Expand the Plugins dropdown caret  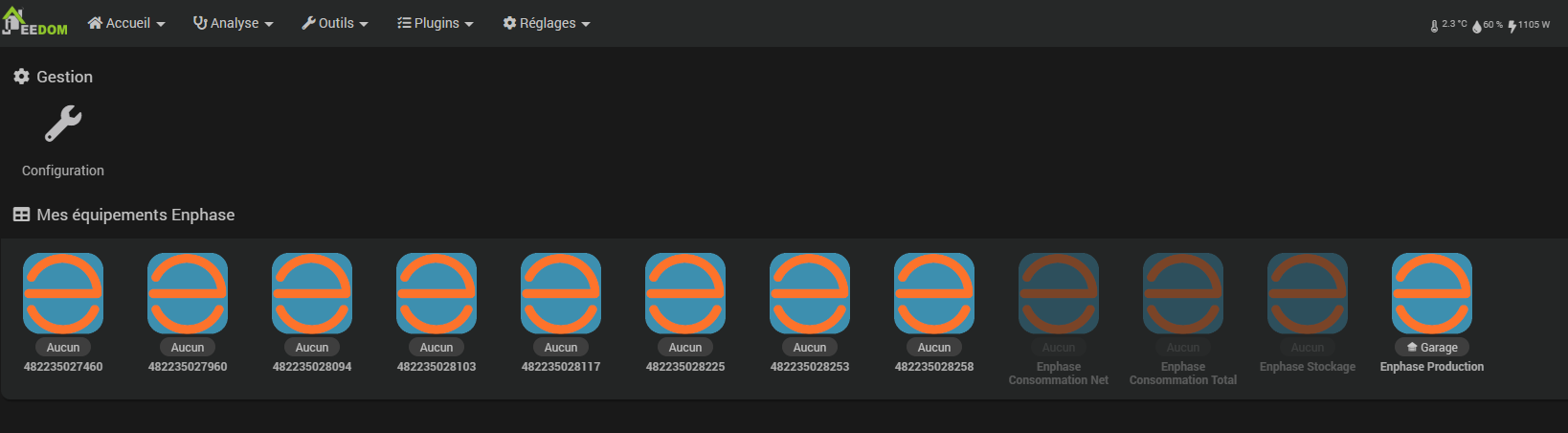469,24
